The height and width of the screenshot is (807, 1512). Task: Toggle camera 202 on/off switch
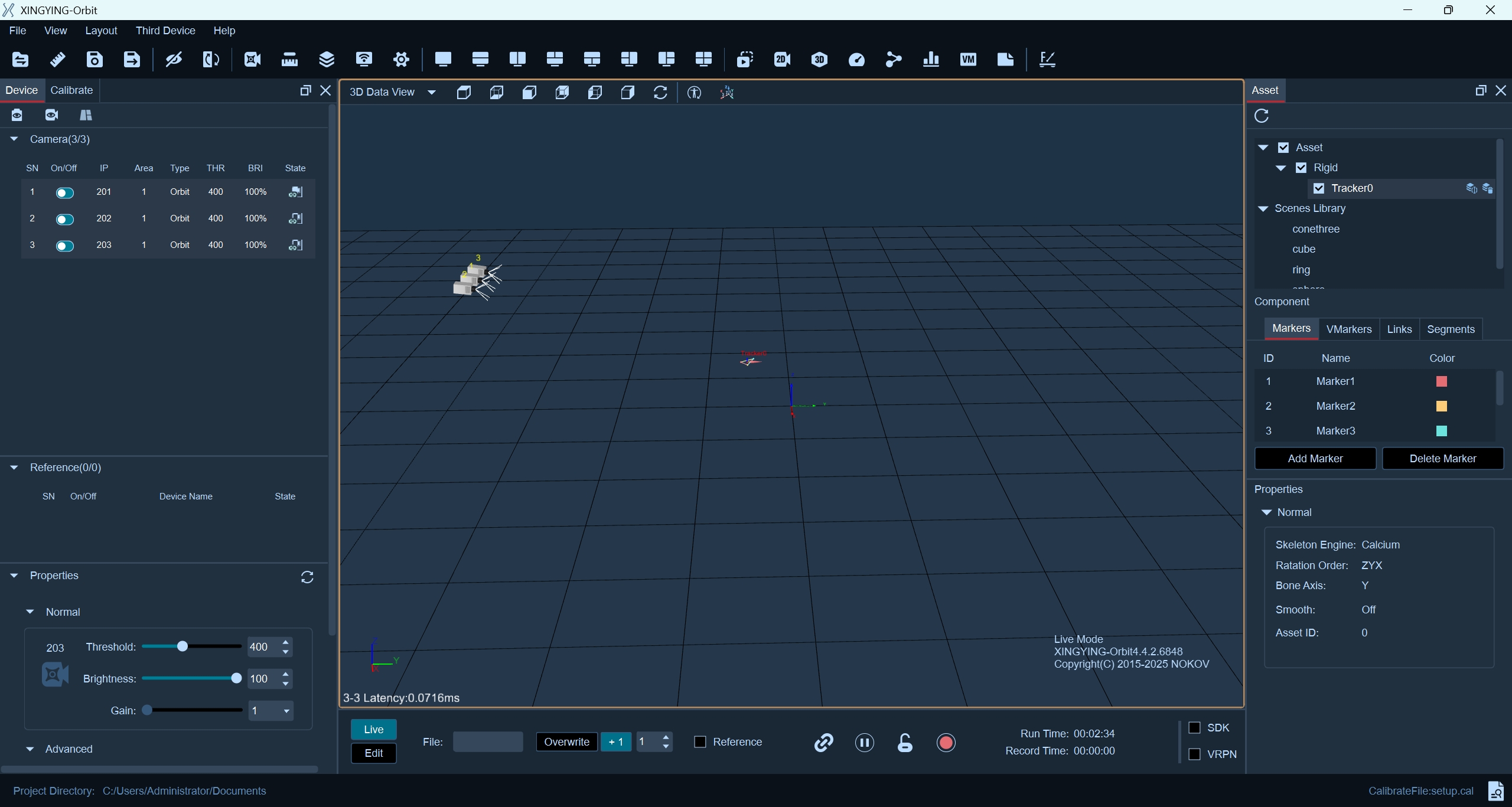tap(64, 219)
